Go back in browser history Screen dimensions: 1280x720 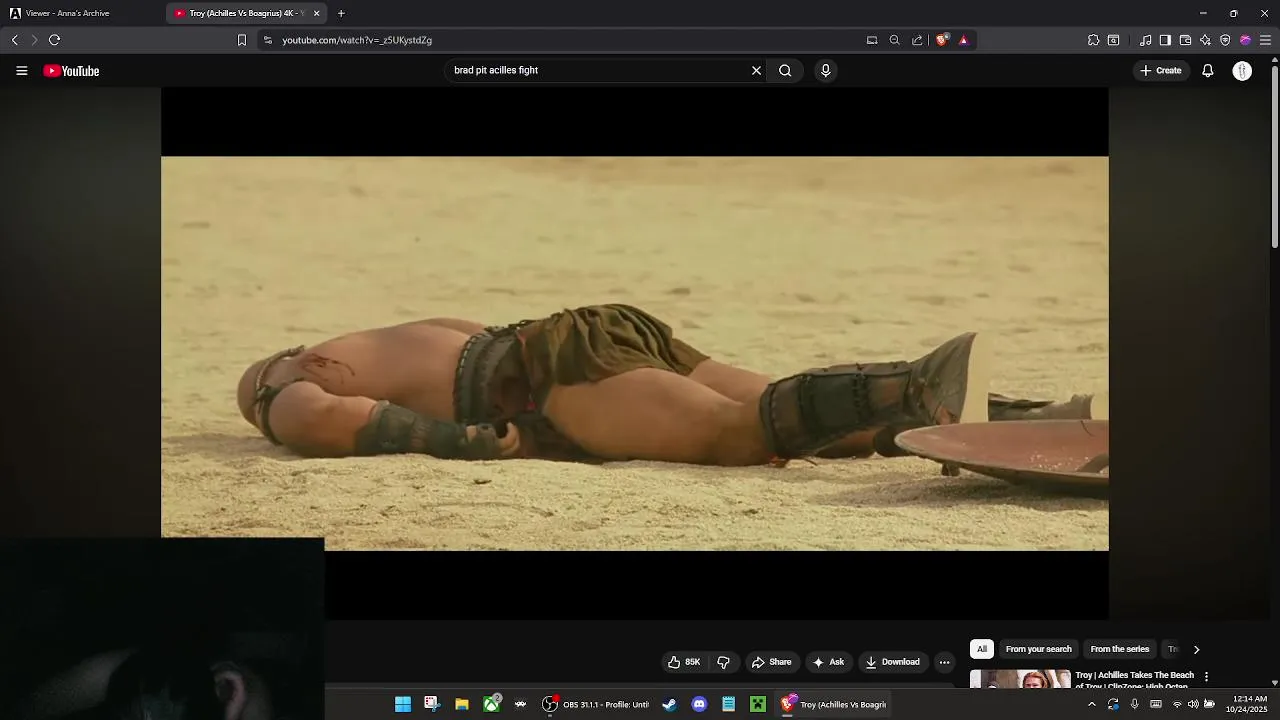[14, 40]
